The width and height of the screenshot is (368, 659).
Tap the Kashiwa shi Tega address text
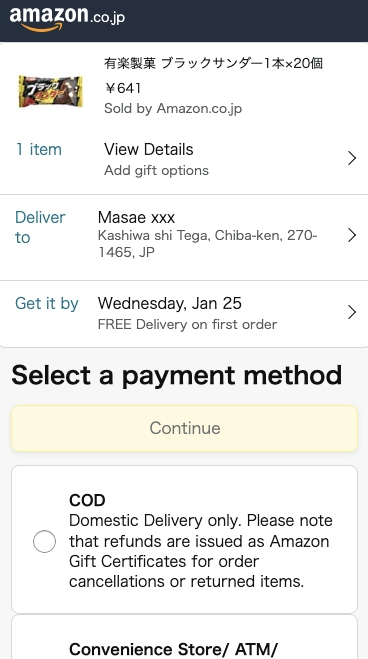[208, 244]
